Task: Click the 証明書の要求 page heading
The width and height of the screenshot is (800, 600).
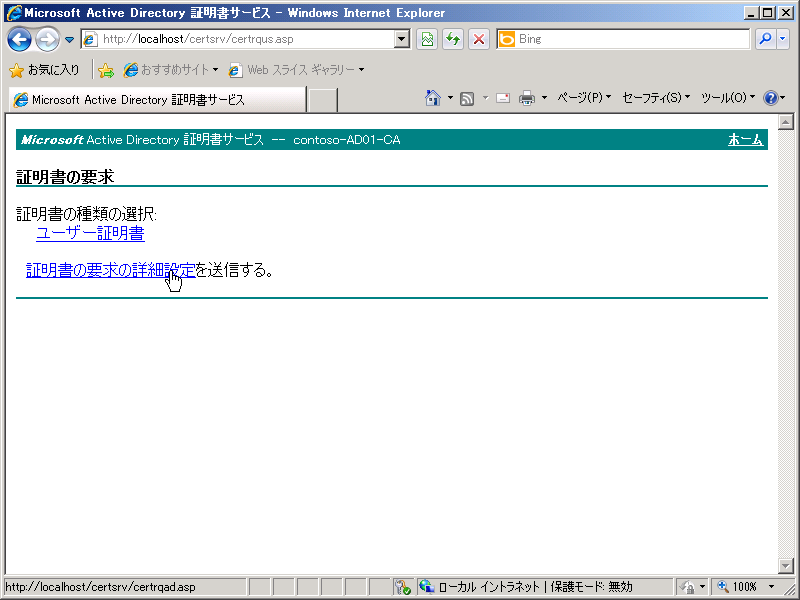Action: [x=65, y=177]
